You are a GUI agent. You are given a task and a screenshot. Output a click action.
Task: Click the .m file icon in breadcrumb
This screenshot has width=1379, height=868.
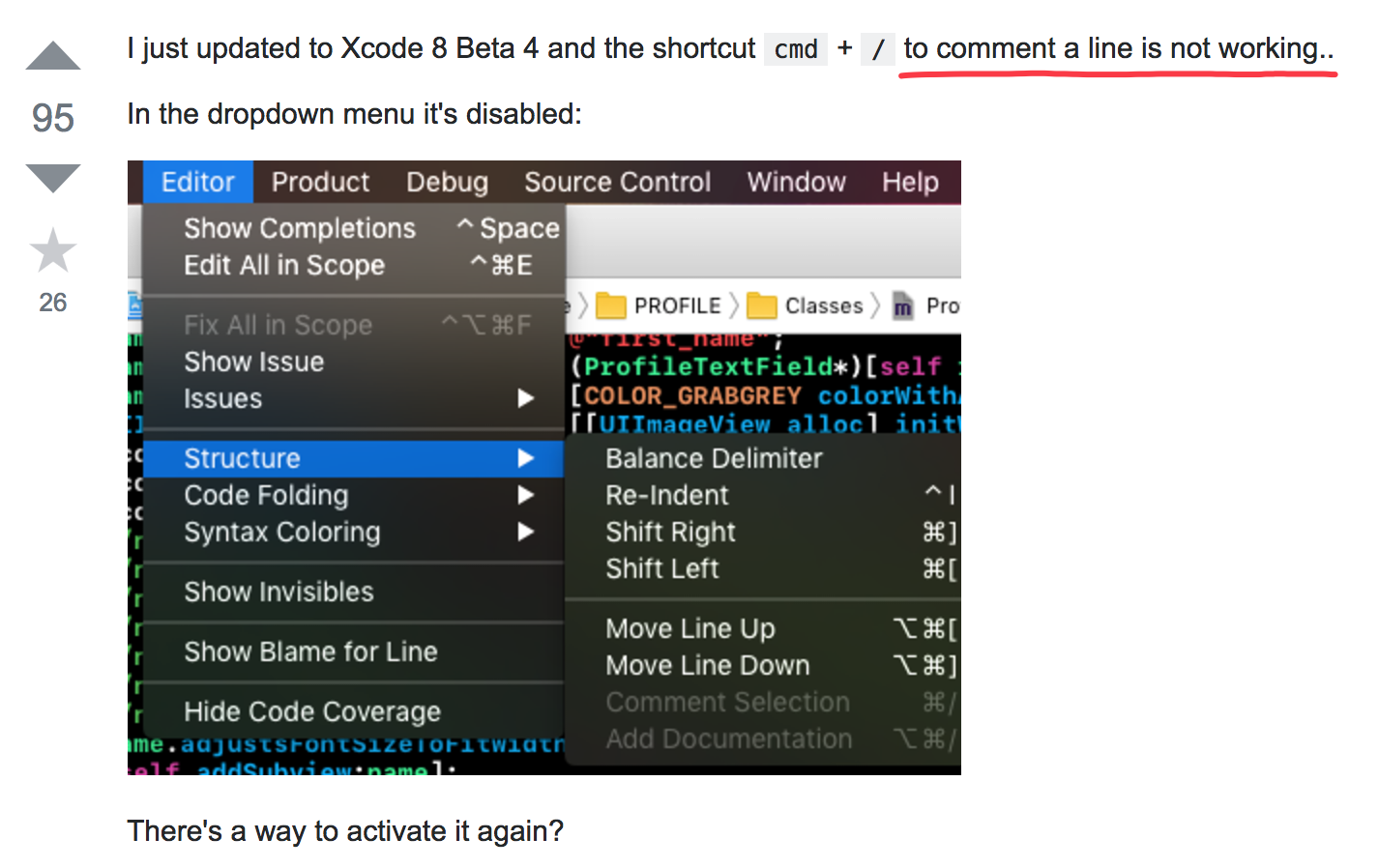902,305
